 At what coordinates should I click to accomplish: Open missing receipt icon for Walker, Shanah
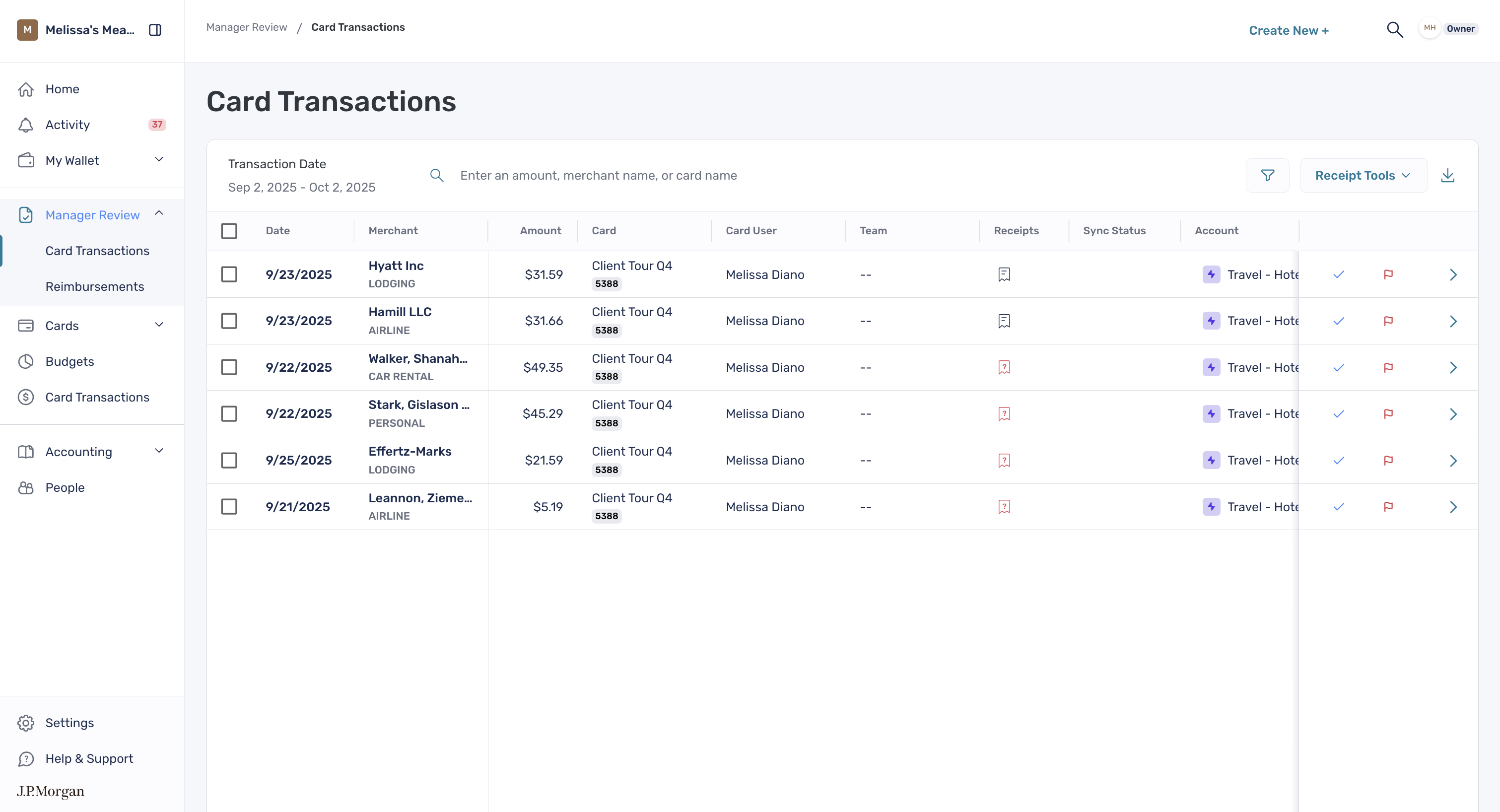1004,367
